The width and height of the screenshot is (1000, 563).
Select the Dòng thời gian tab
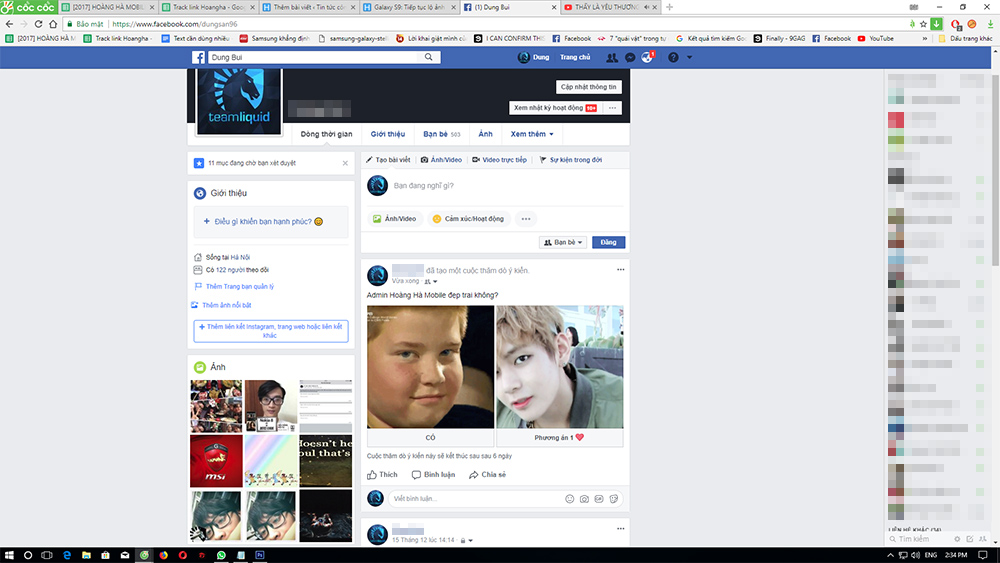[327, 134]
